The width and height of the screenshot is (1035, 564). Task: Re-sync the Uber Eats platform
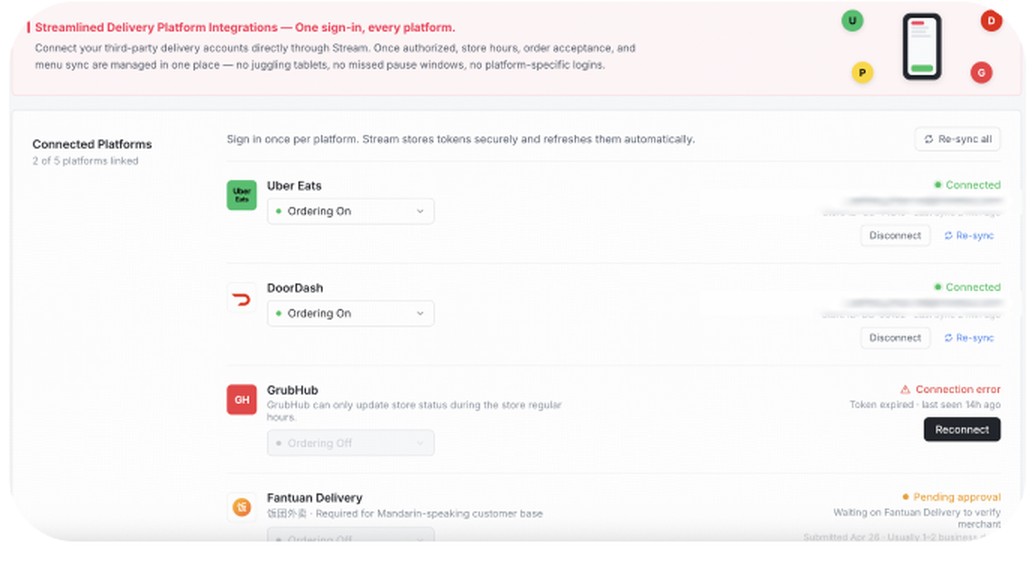(x=968, y=236)
